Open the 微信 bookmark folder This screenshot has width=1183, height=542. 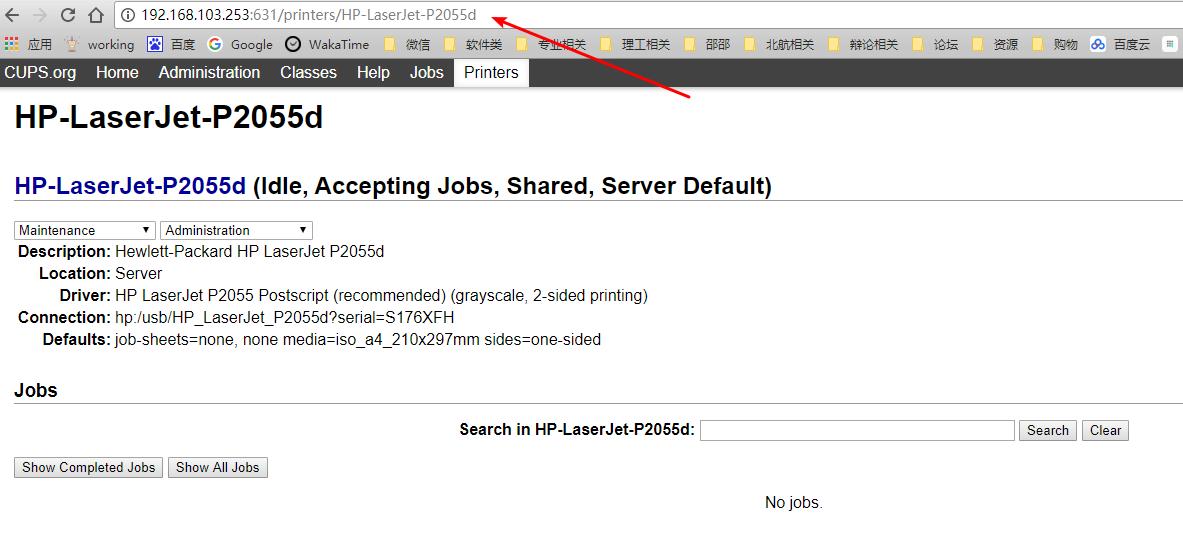click(x=407, y=45)
